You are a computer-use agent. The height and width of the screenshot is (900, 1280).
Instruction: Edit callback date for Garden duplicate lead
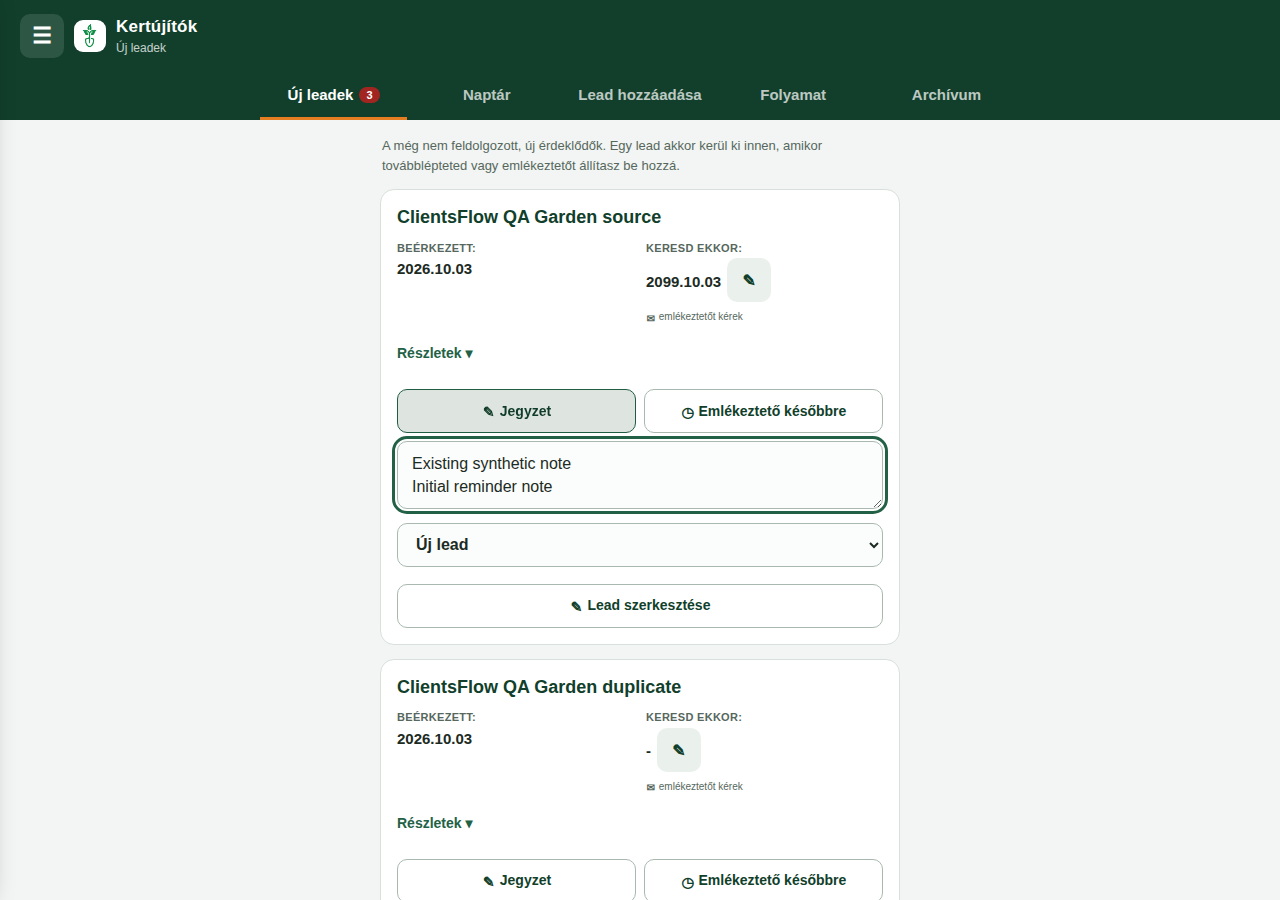pos(679,750)
